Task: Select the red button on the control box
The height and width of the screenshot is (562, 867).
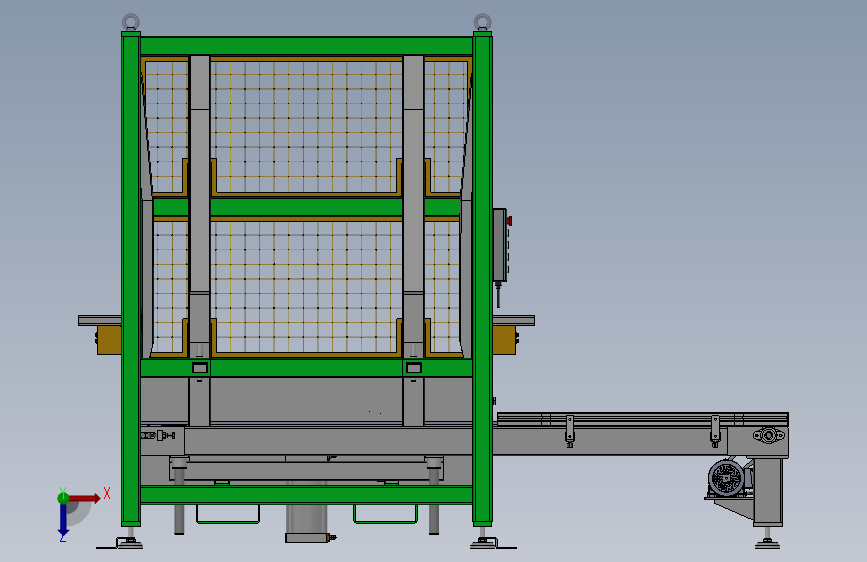Action: coord(509,221)
